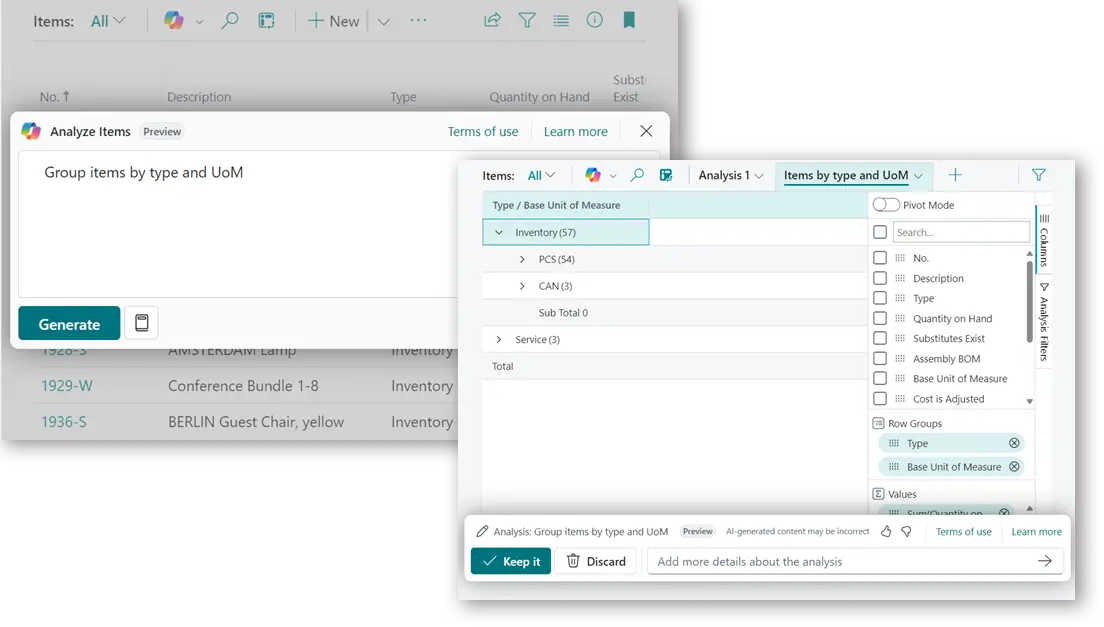Open Items by type and UoM tab

[x=853, y=175]
